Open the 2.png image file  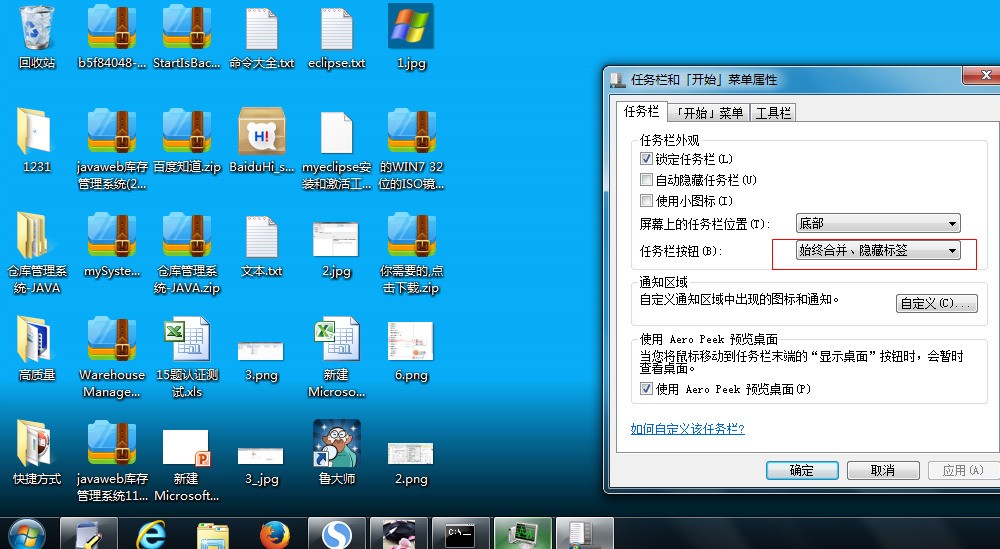411,453
